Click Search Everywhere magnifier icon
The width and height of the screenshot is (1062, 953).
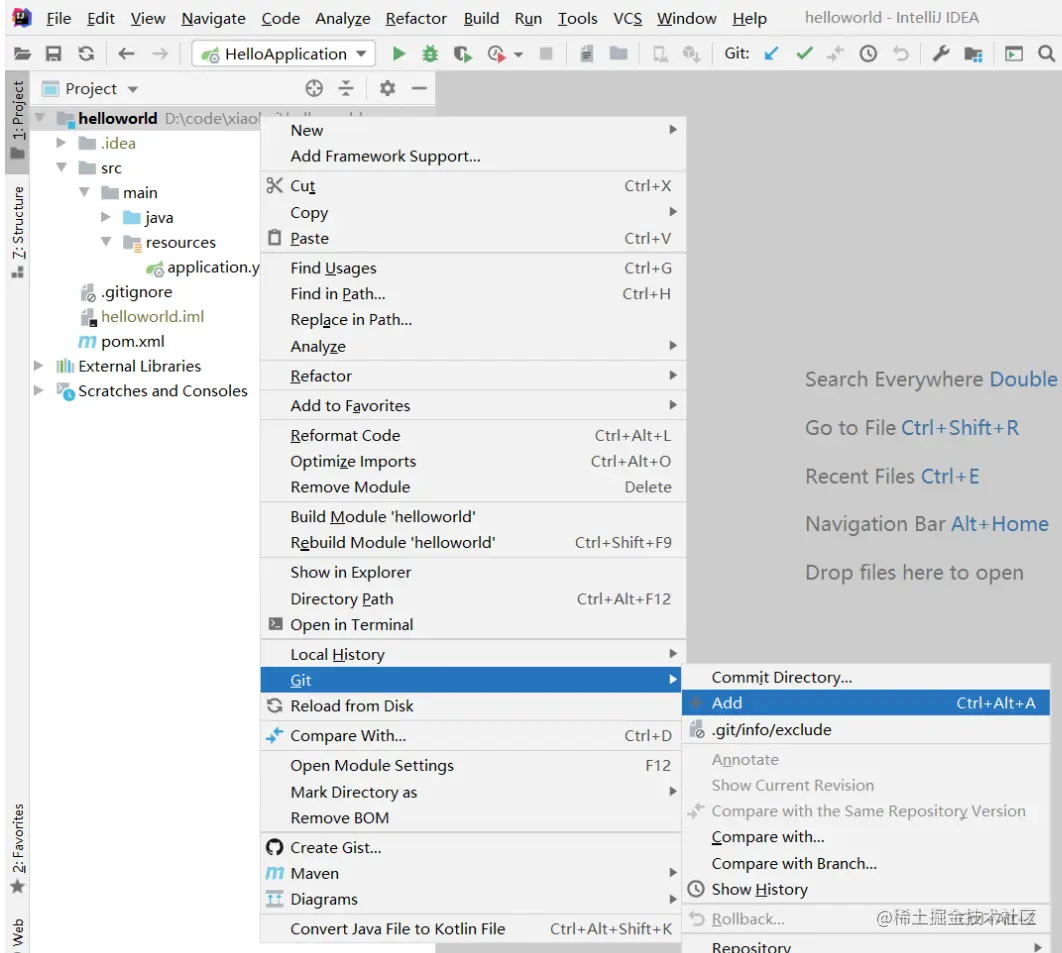[1046, 54]
